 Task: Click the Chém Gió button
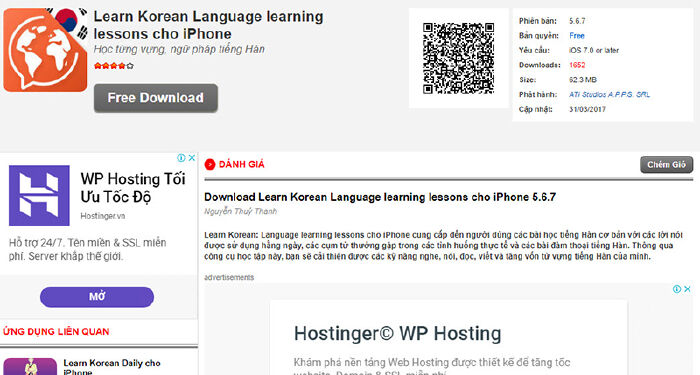(x=667, y=165)
